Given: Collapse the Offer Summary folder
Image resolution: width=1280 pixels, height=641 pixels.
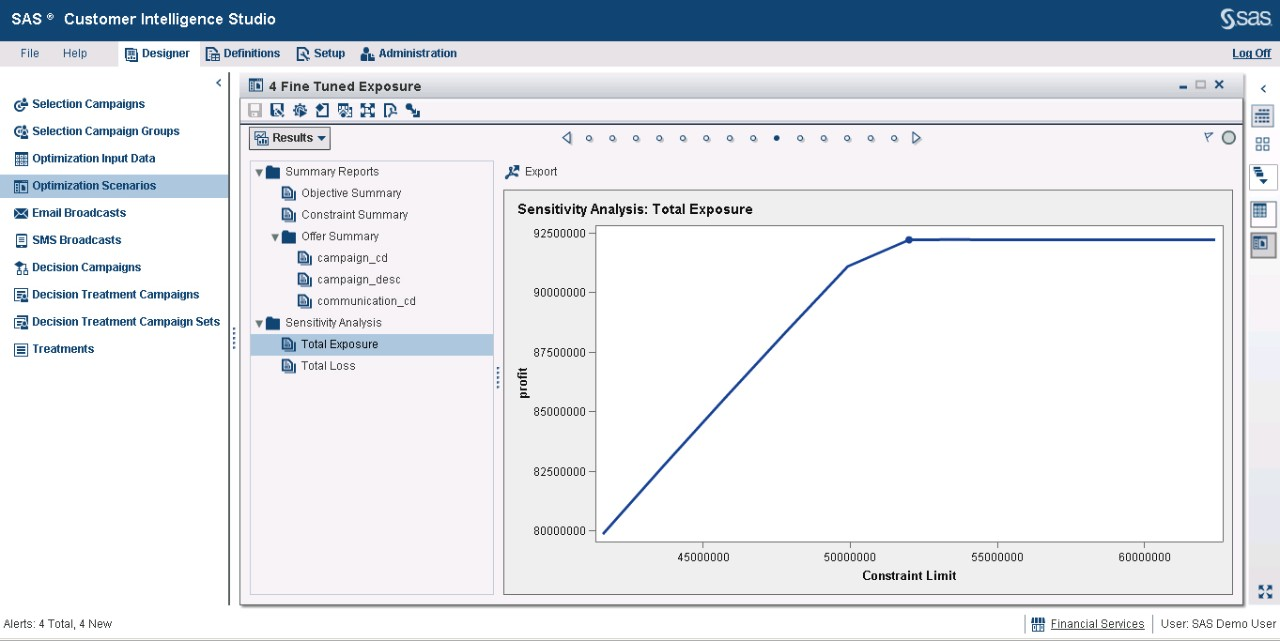Looking at the screenshot, I should pyautogui.click(x=275, y=237).
